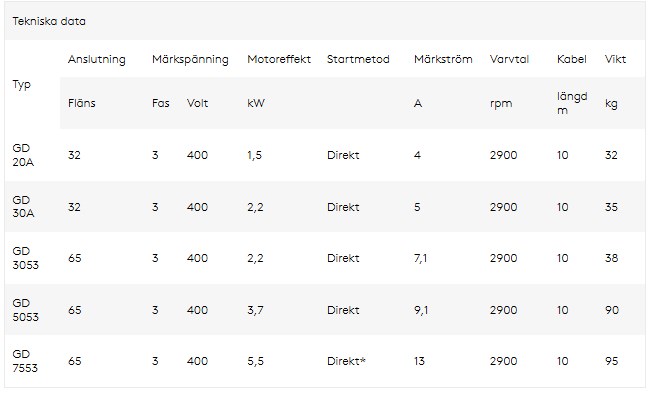Viewport: 663px width, 402px height.
Task: Select the 1,5 kW motor power value
Action: coord(257,155)
